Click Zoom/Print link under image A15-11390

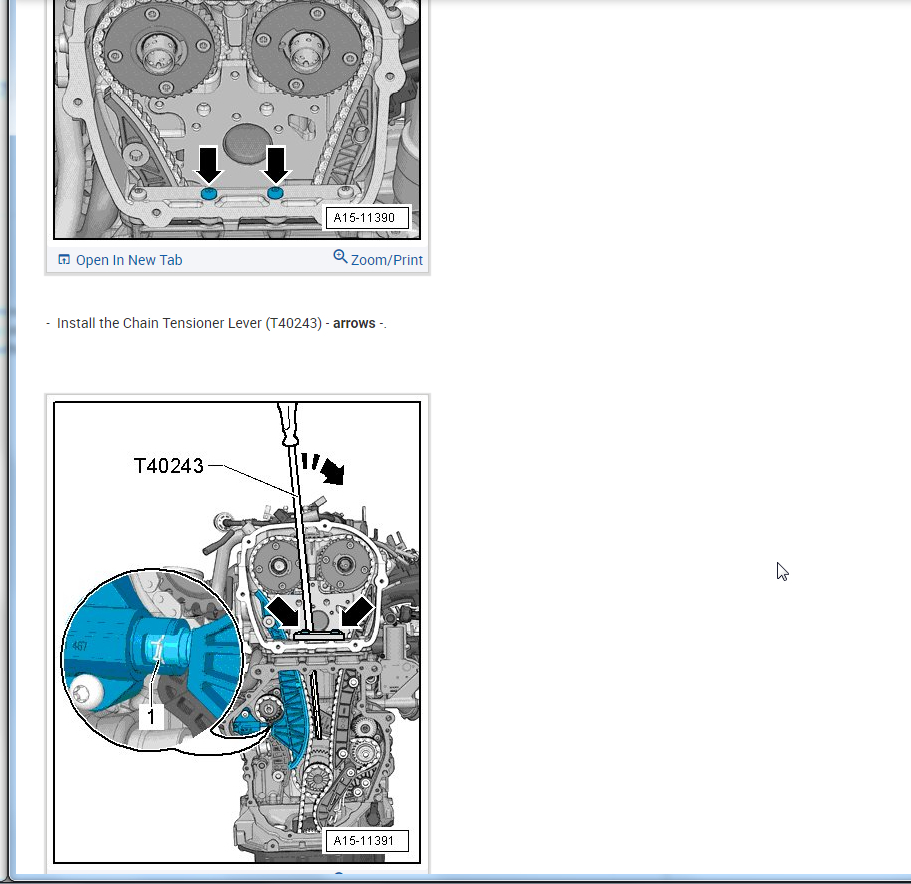(386, 260)
